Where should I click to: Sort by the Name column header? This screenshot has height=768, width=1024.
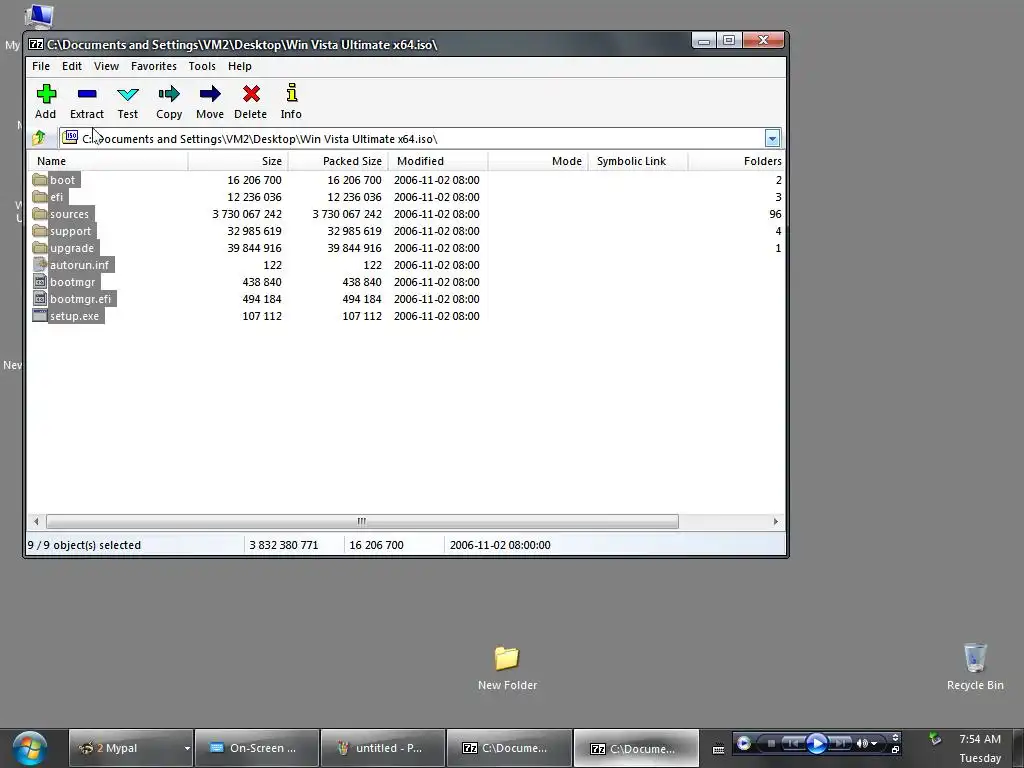(x=108, y=161)
